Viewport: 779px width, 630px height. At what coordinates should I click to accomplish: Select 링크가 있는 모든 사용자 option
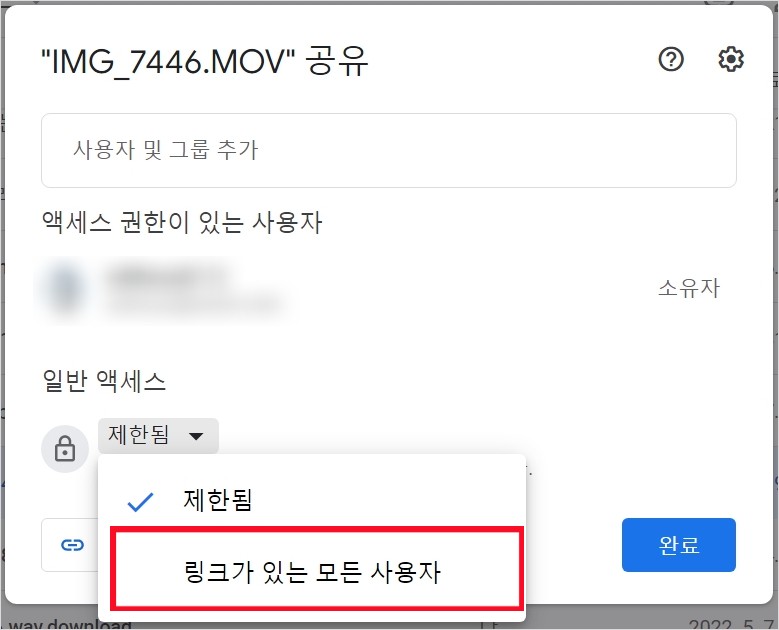click(316, 568)
